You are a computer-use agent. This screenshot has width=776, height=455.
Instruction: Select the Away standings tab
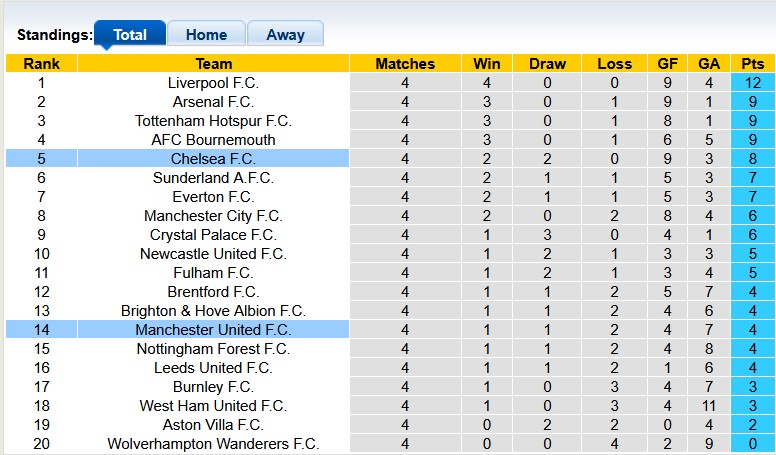click(285, 35)
